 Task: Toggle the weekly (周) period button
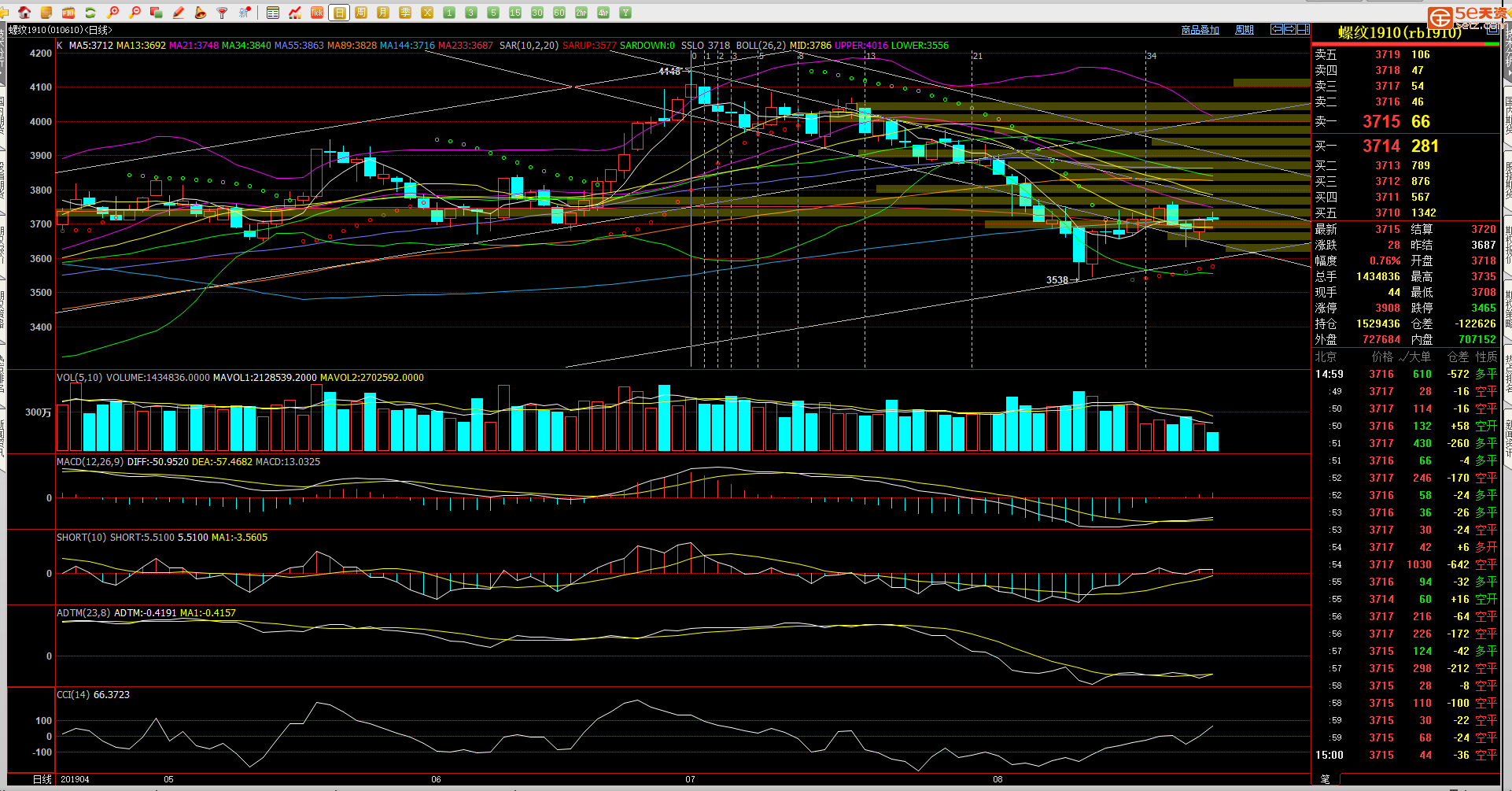361,13
